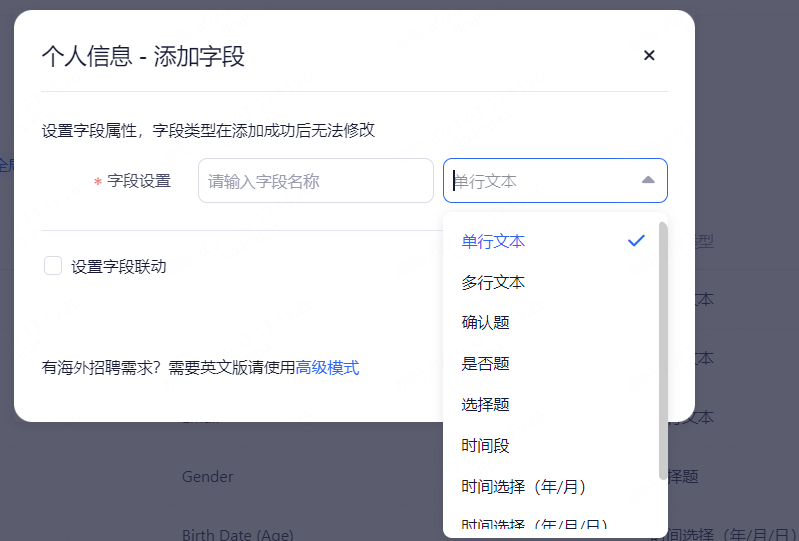Click the 设置字段属性 description text

click(x=208, y=130)
